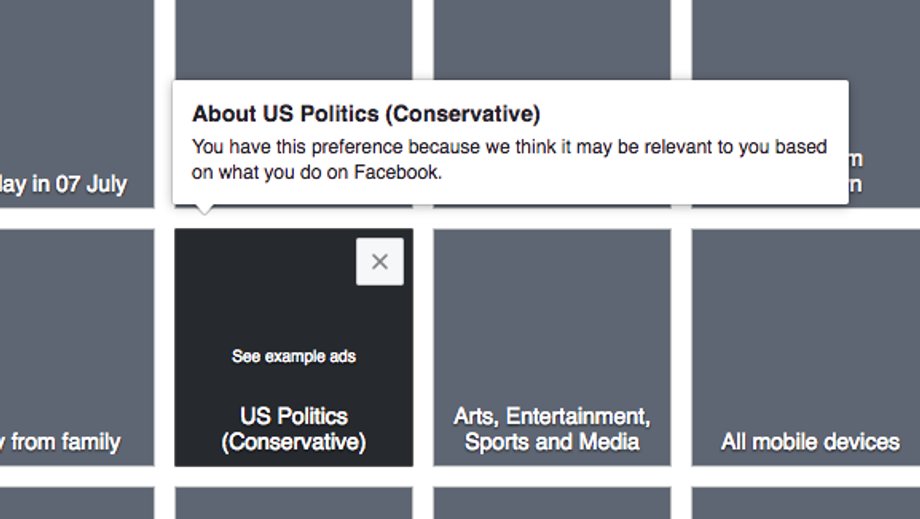Click the tooltip explanation text about your preference
This screenshot has height=519, width=920.
click(509, 159)
